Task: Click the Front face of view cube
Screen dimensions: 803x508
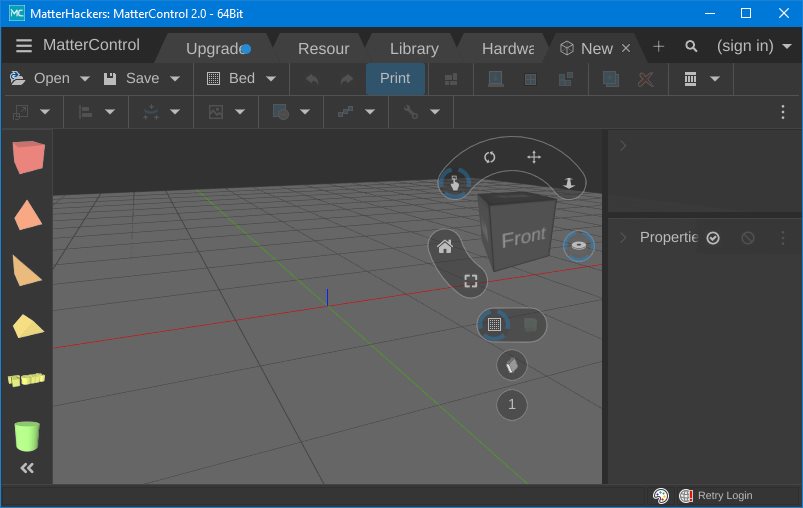Action: coord(523,238)
